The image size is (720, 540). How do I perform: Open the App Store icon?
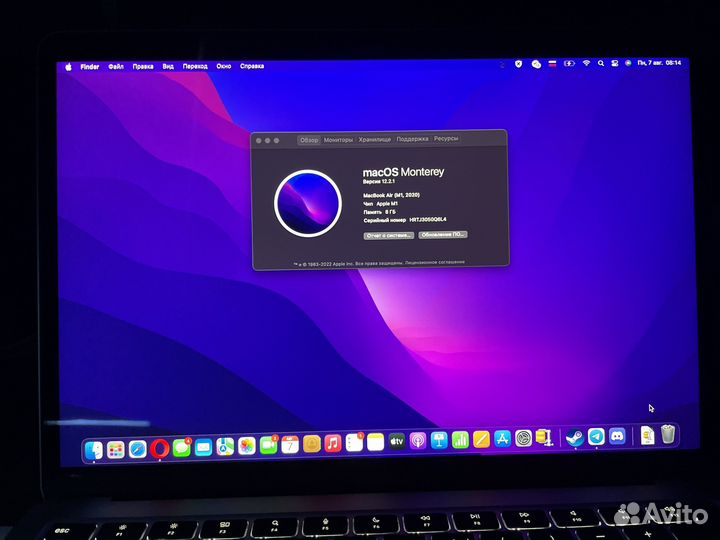pyautogui.click(x=502, y=439)
